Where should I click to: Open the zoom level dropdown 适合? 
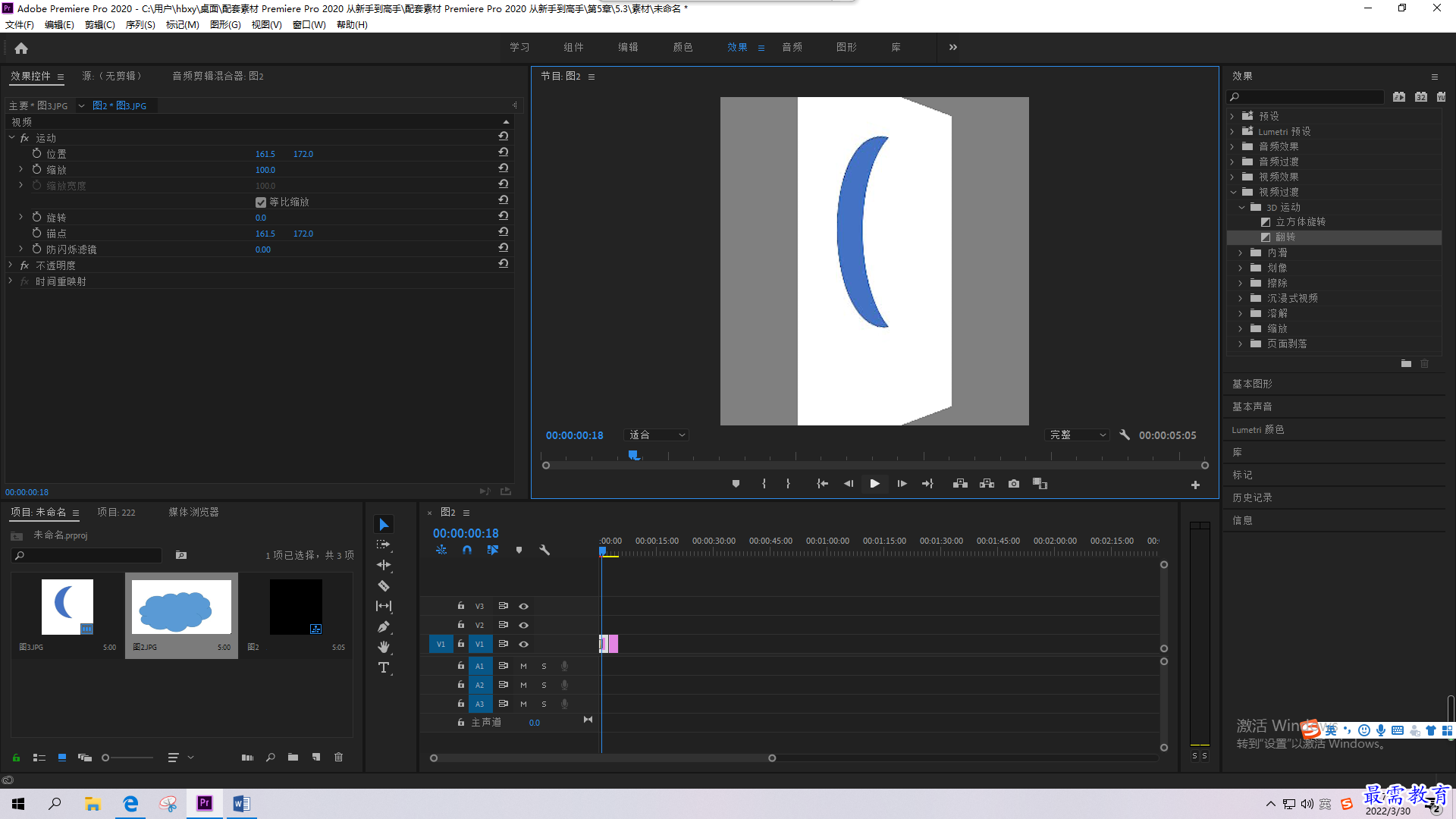pyautogui.click(x=657, y=435)
